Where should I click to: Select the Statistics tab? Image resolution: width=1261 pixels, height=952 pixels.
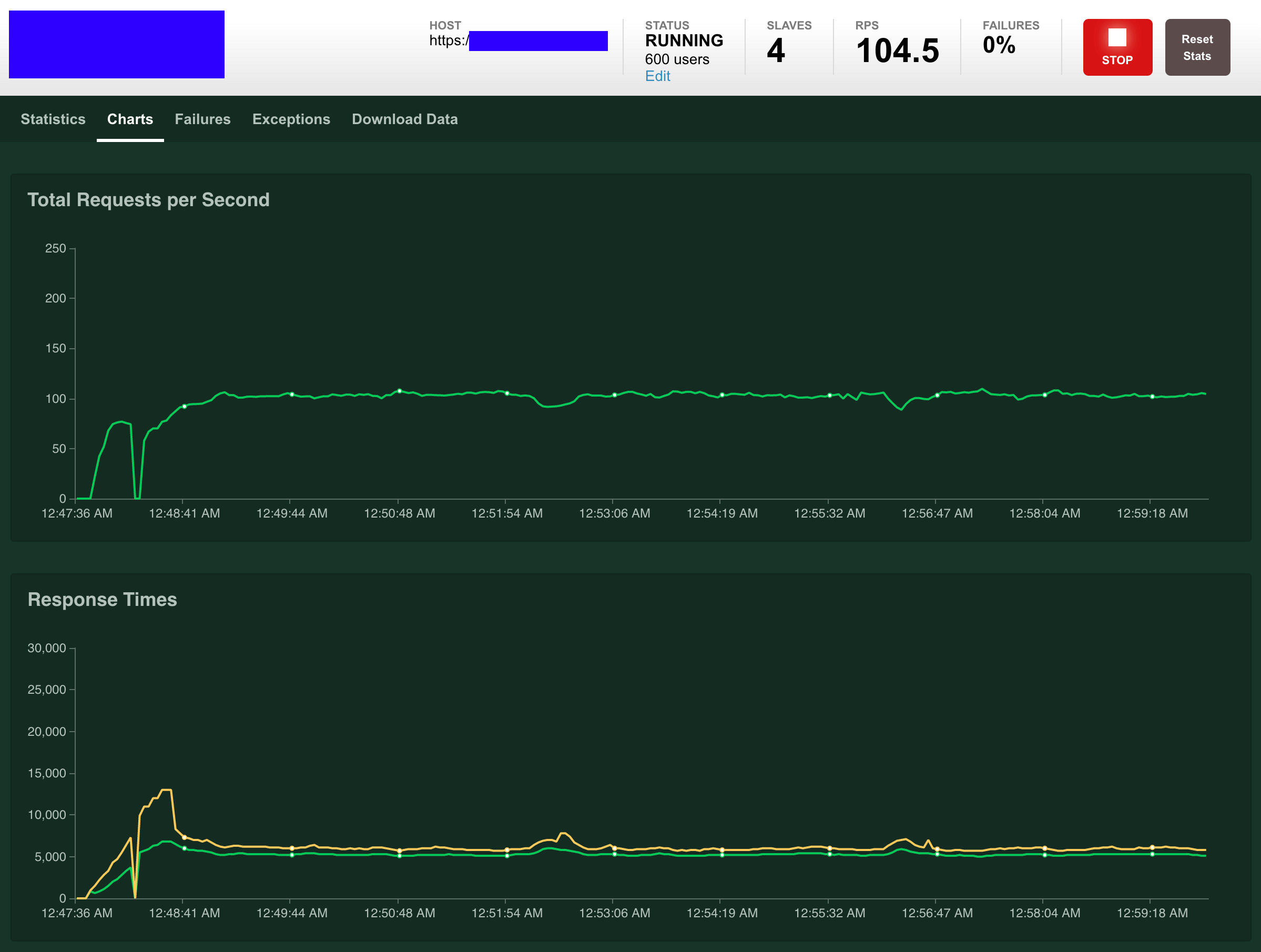tap(52, 119)
